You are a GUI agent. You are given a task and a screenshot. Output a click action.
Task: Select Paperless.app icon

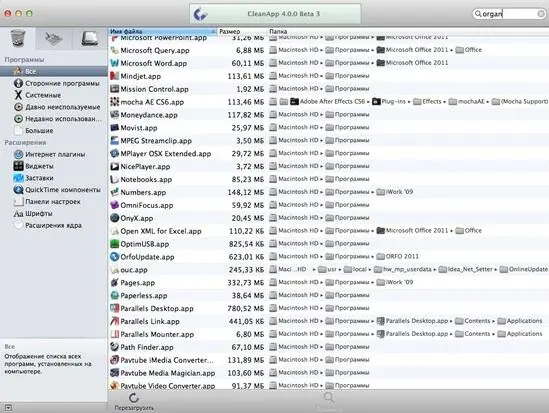click(114, 296)
